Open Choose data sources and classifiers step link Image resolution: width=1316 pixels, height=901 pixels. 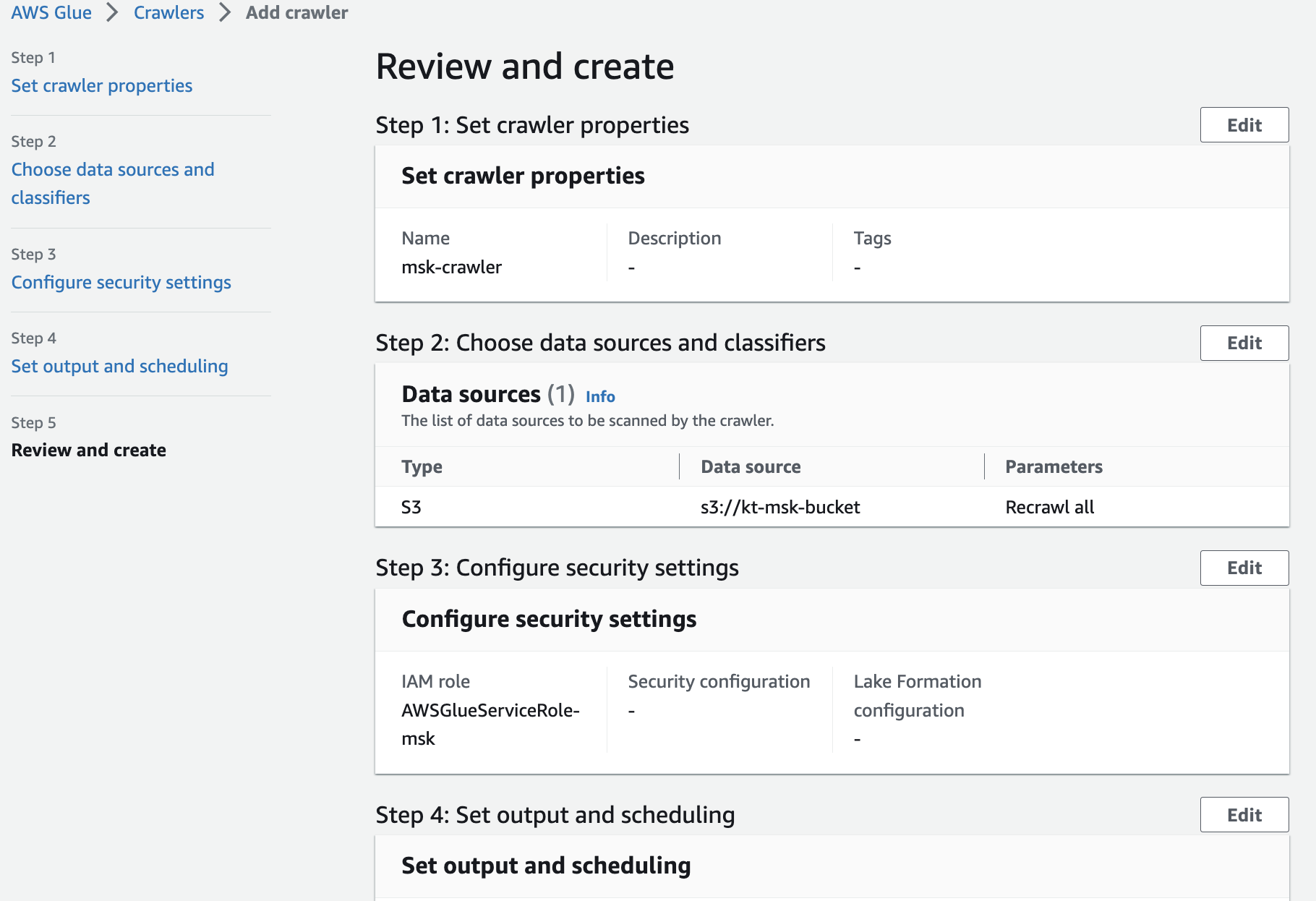tap(113, 183)
